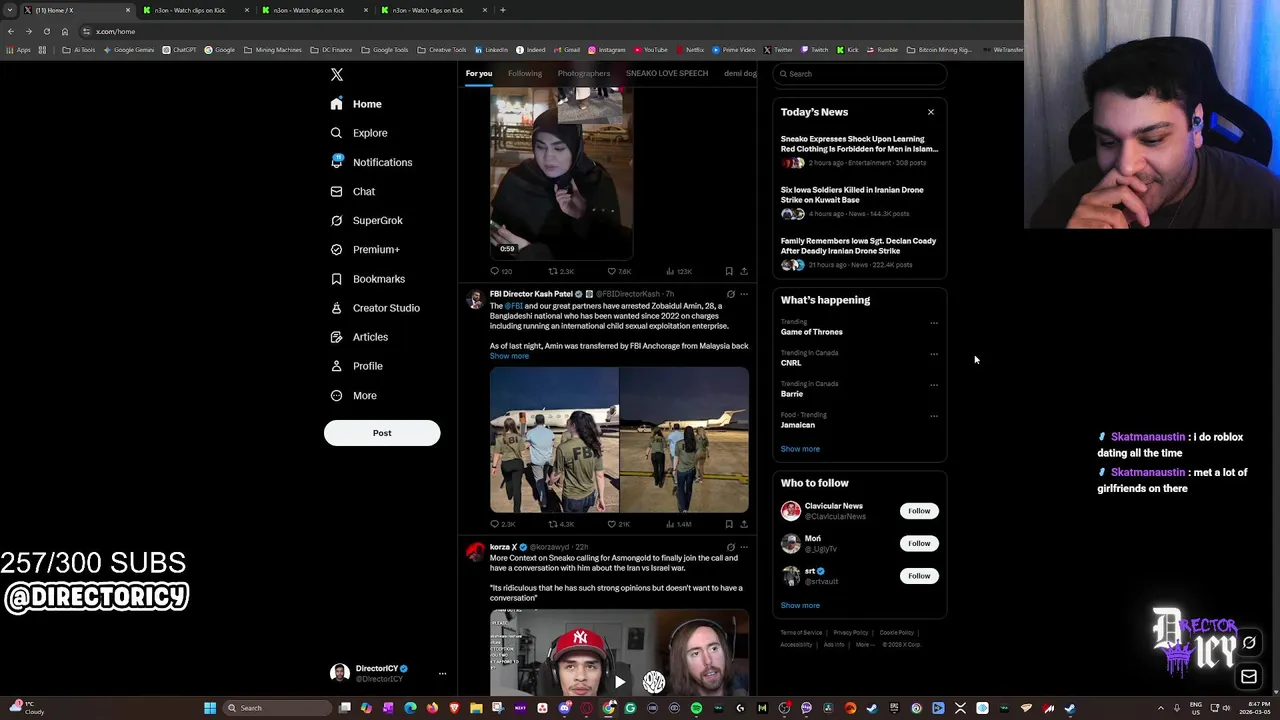Open the FBI plane photo on the left

pyautogui.click(x=554, y=440)
